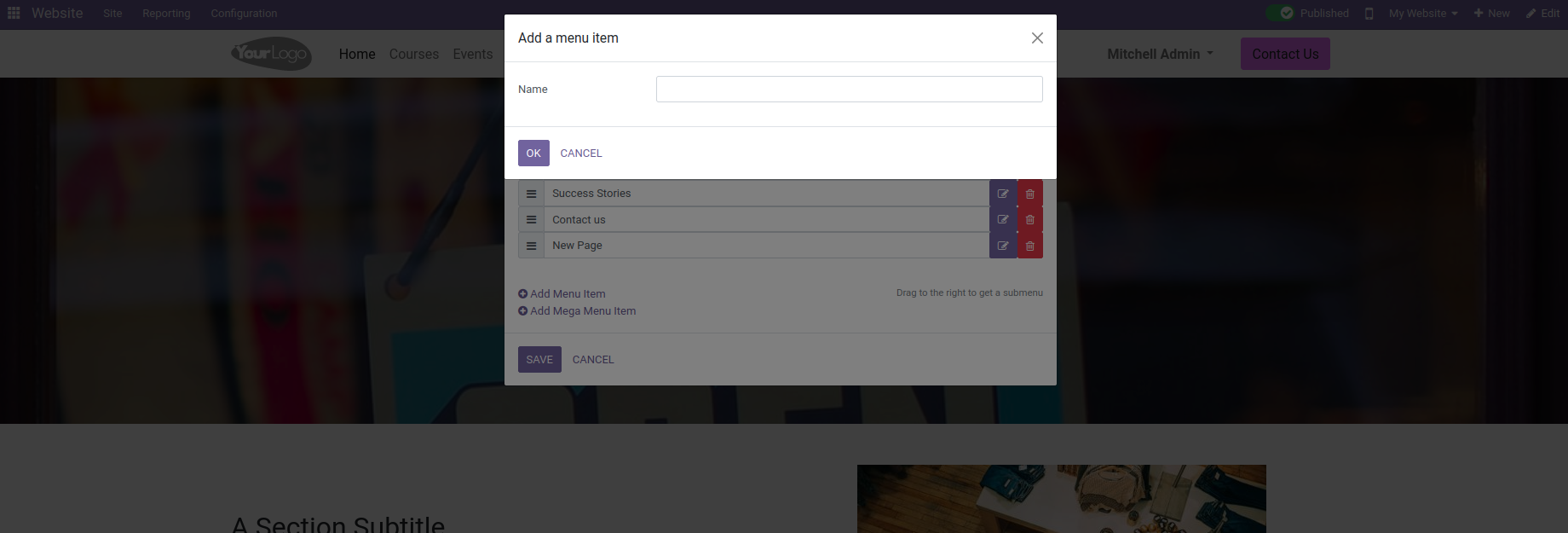Open the apps grid icon next to Website

14,13
